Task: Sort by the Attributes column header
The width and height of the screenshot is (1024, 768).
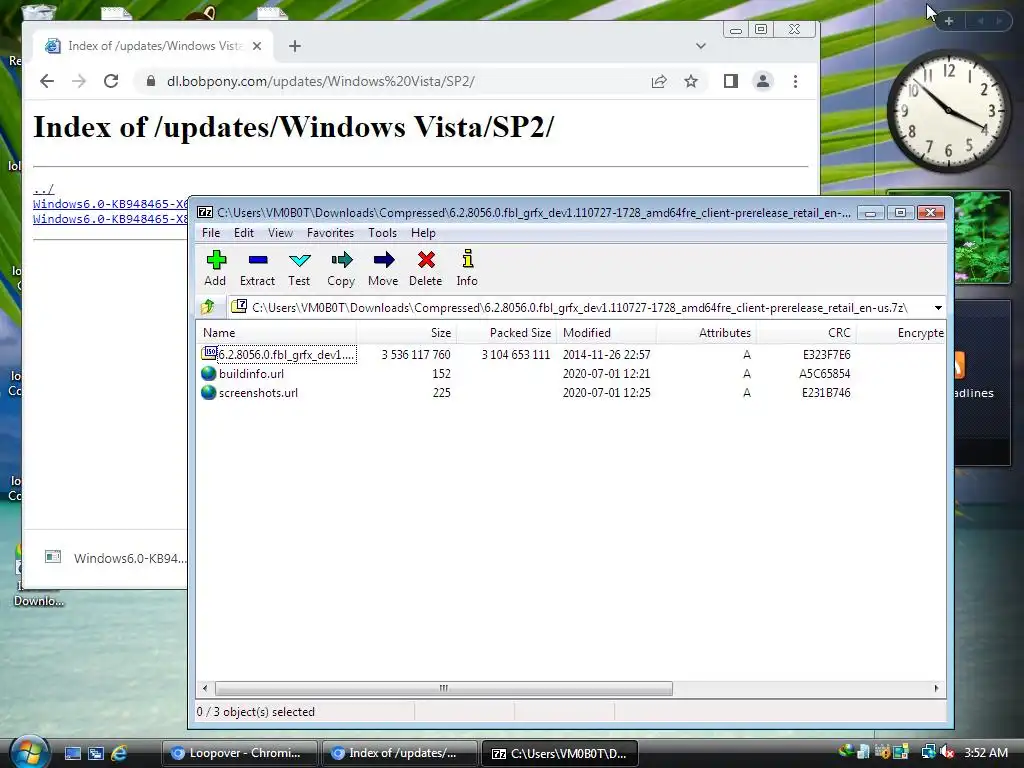Action: (706, 333)
